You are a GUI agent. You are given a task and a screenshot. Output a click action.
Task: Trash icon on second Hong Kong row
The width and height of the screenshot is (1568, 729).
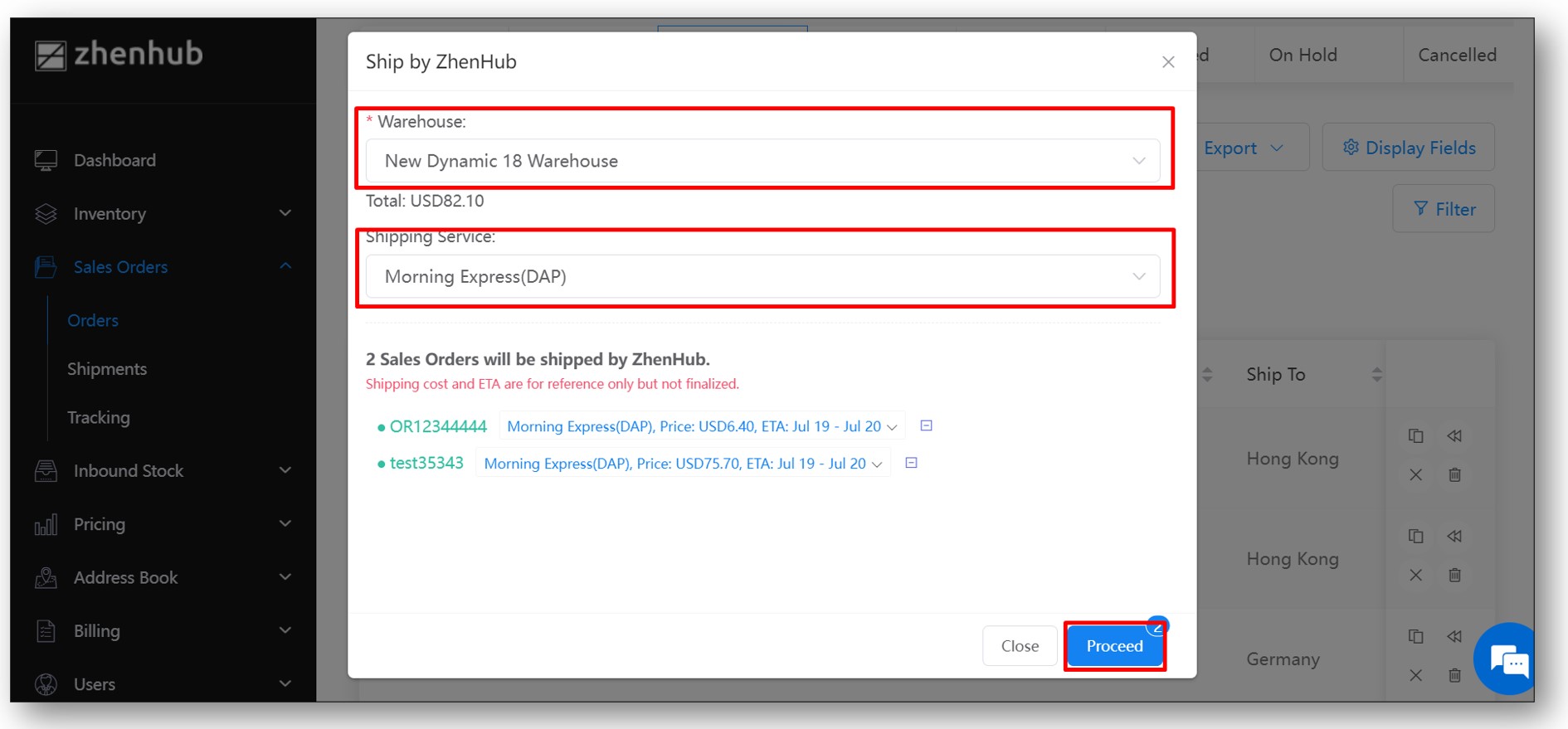1454,576
